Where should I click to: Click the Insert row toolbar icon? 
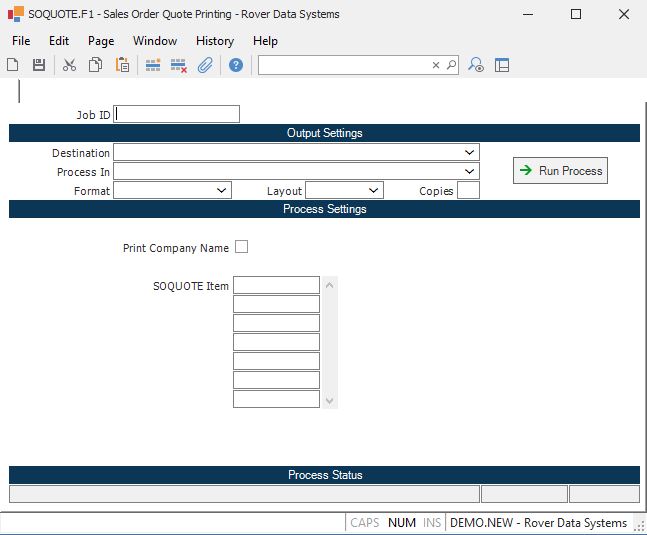point(153,65)
